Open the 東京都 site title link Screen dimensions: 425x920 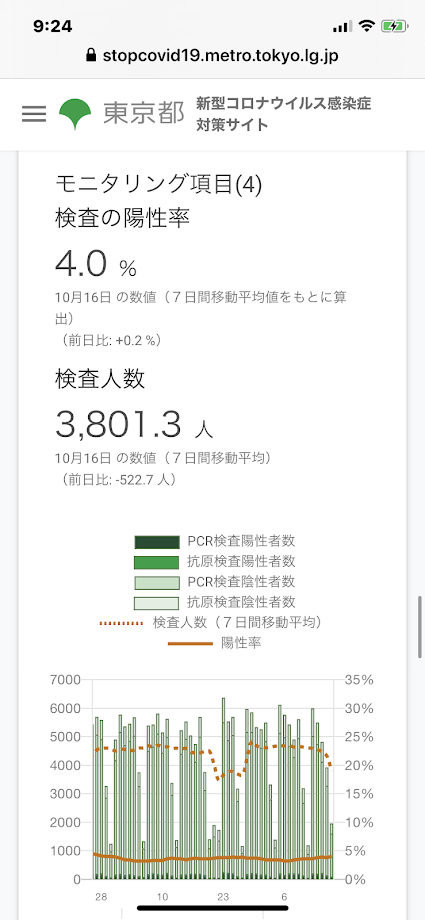(144, 114)
